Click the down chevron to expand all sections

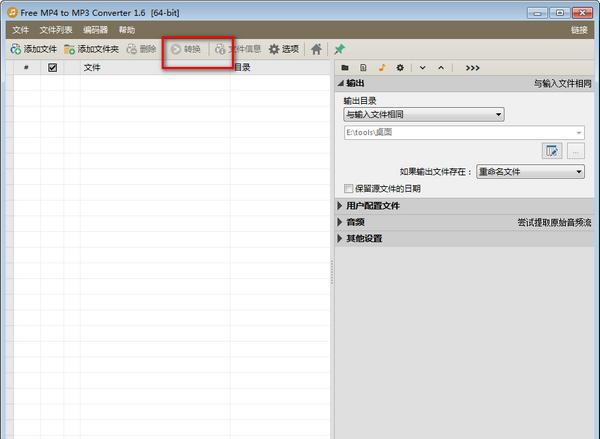pos(422,68)
